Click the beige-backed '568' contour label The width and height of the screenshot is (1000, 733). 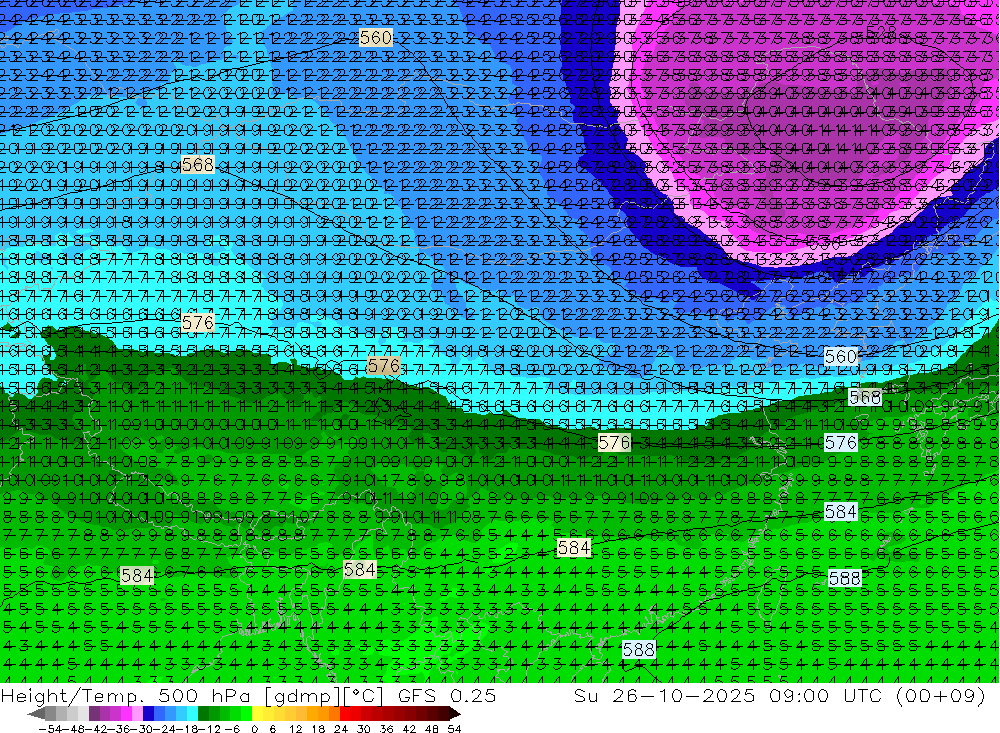tap(198, 165)
